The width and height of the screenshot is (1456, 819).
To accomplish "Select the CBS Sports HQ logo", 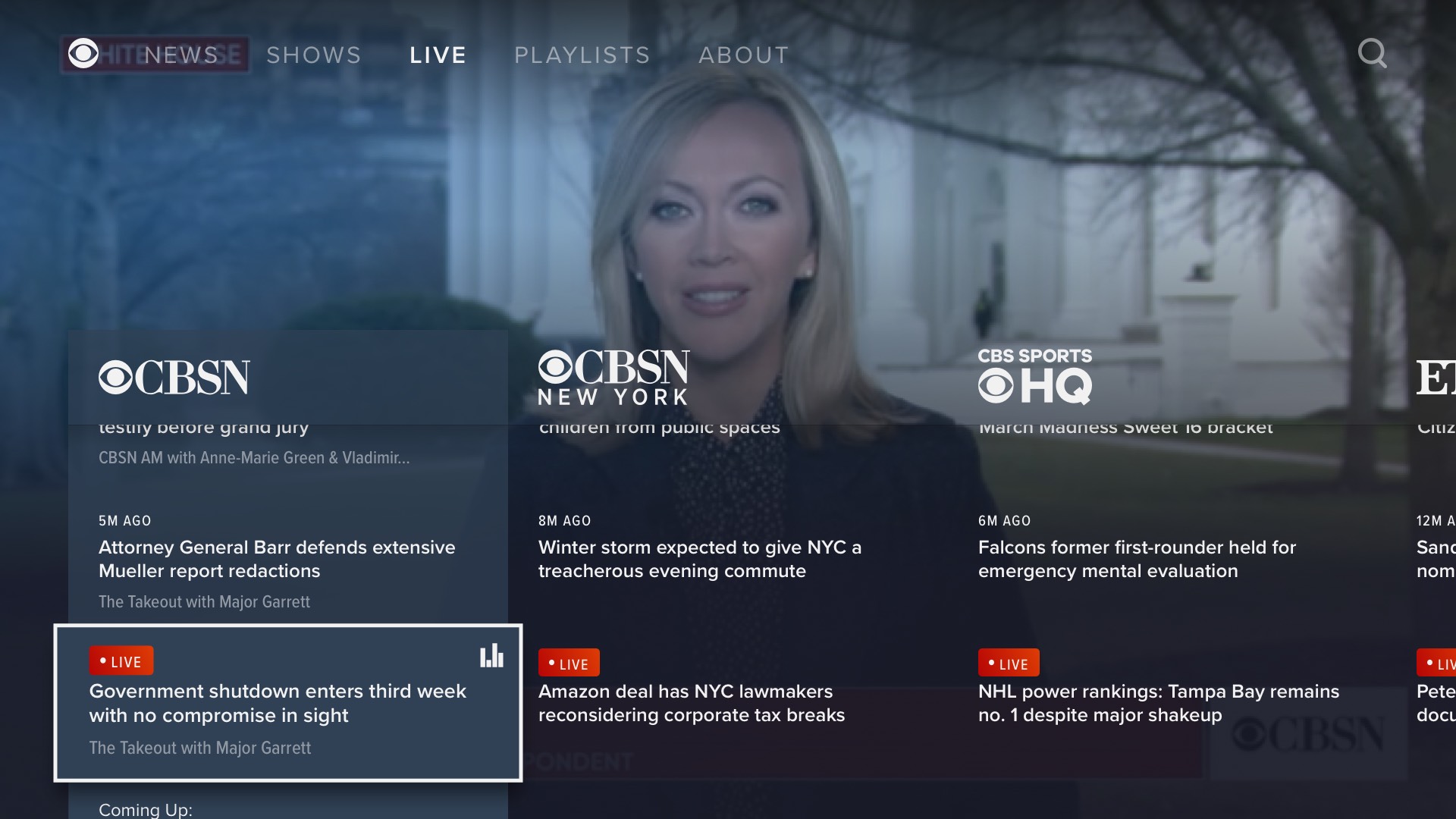I will click(x=1034, y=375).
